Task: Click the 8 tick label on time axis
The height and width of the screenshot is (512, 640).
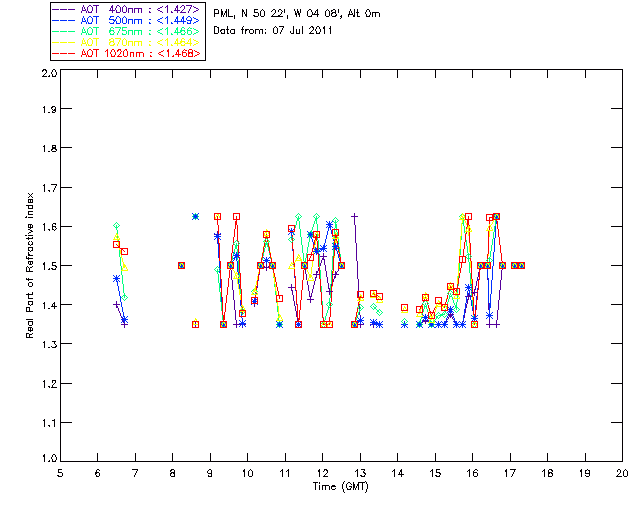Action: tap(172, 473)
